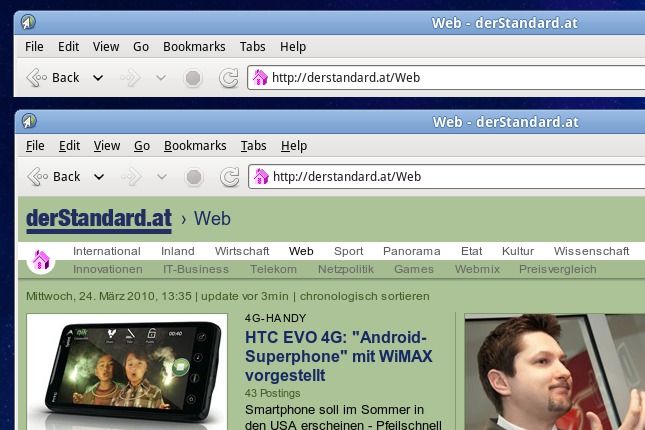Open Go menu in front window
Image resolution: width=645 pixels, height=430 pixels.
coord(142,146)
